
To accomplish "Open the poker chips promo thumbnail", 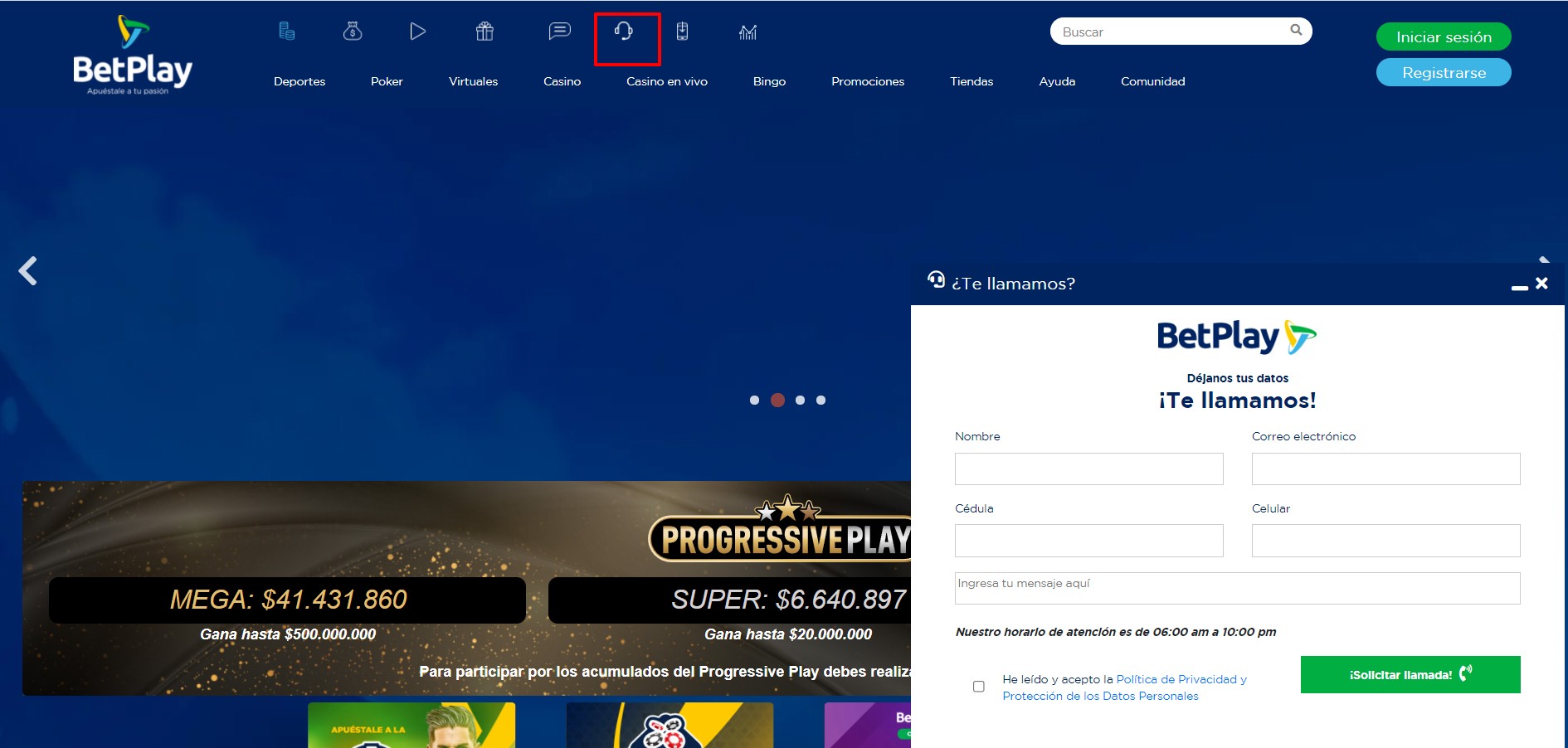I will pos(670,725).
